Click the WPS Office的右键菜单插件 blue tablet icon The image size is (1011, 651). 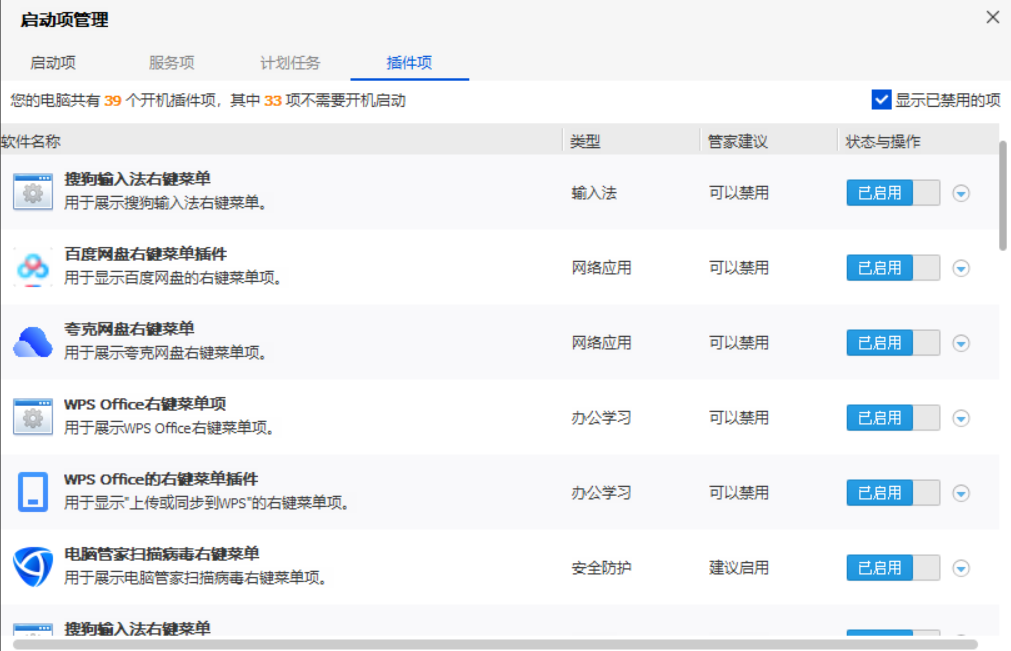33,492
